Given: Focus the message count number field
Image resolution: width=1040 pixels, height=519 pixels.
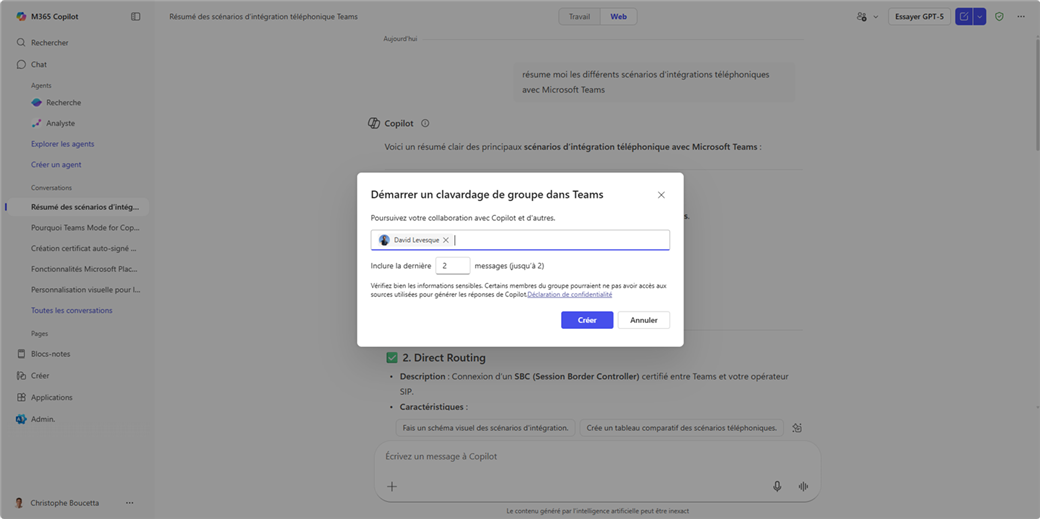Looking at the screenshot, I should 452,266.
